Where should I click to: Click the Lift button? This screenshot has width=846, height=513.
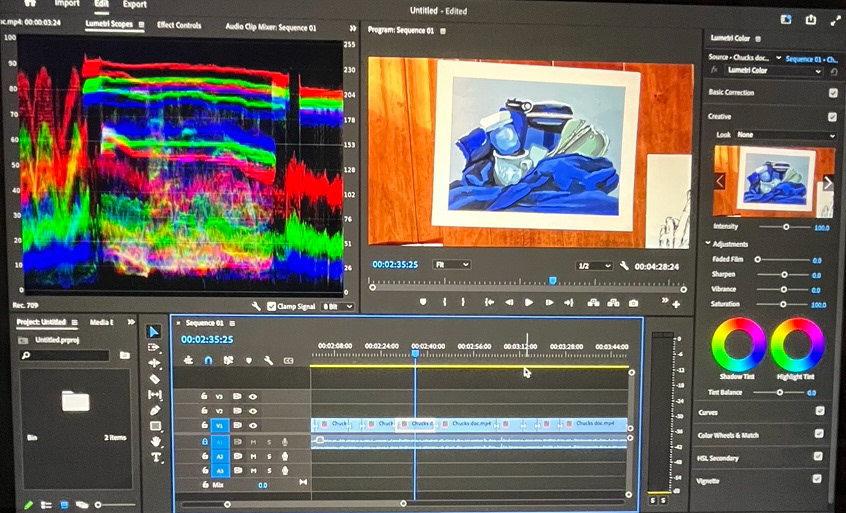pos(593,303)
